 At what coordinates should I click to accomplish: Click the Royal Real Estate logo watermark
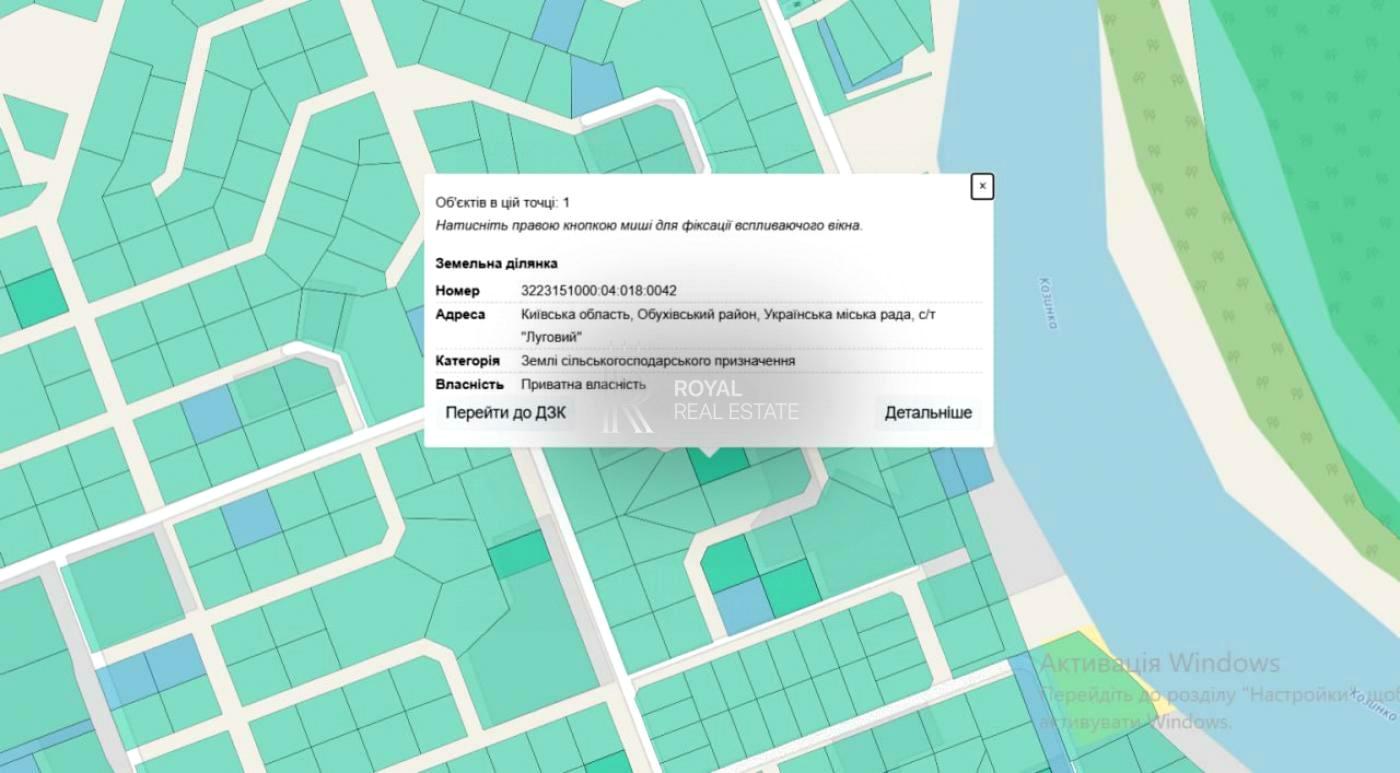pyautogui.click(x=700, y=401)
